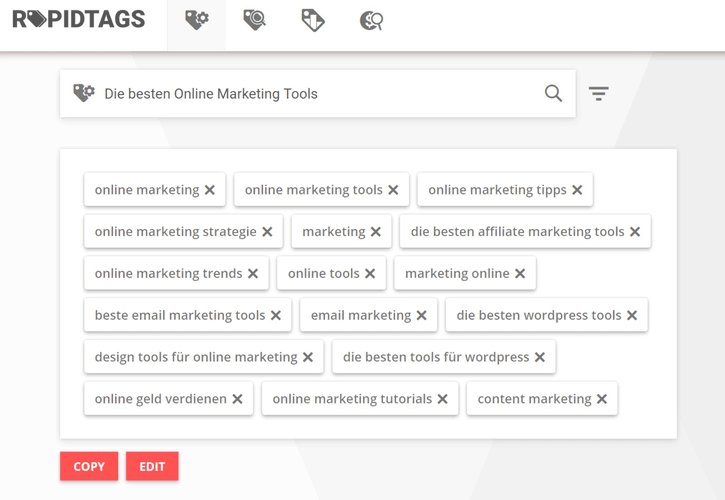Click the COPY button

point(89,466)
